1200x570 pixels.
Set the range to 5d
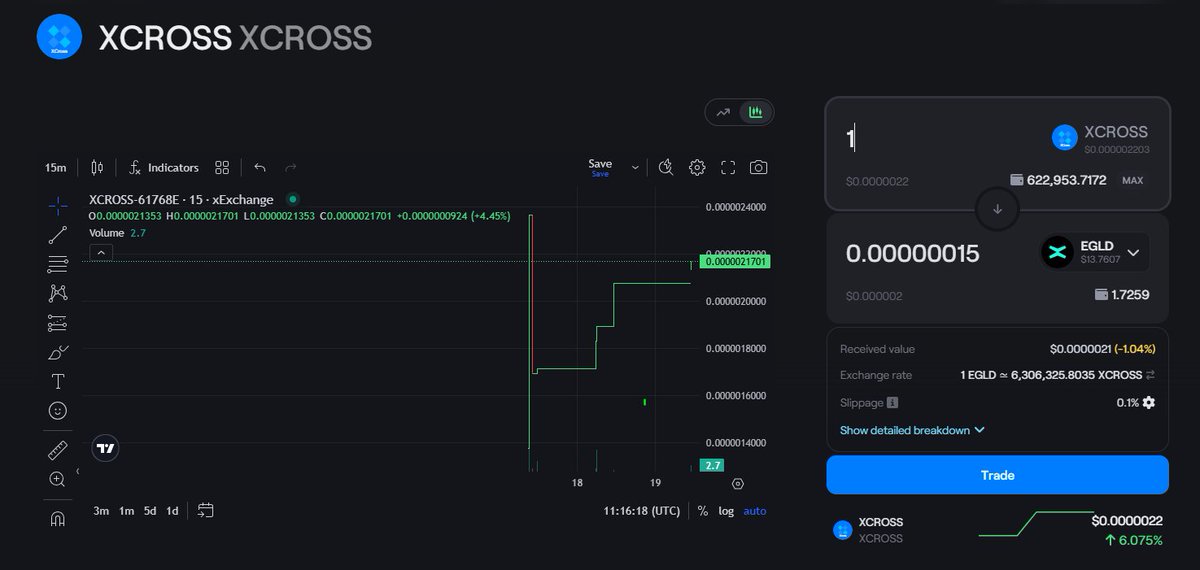[x=150, y=511]
